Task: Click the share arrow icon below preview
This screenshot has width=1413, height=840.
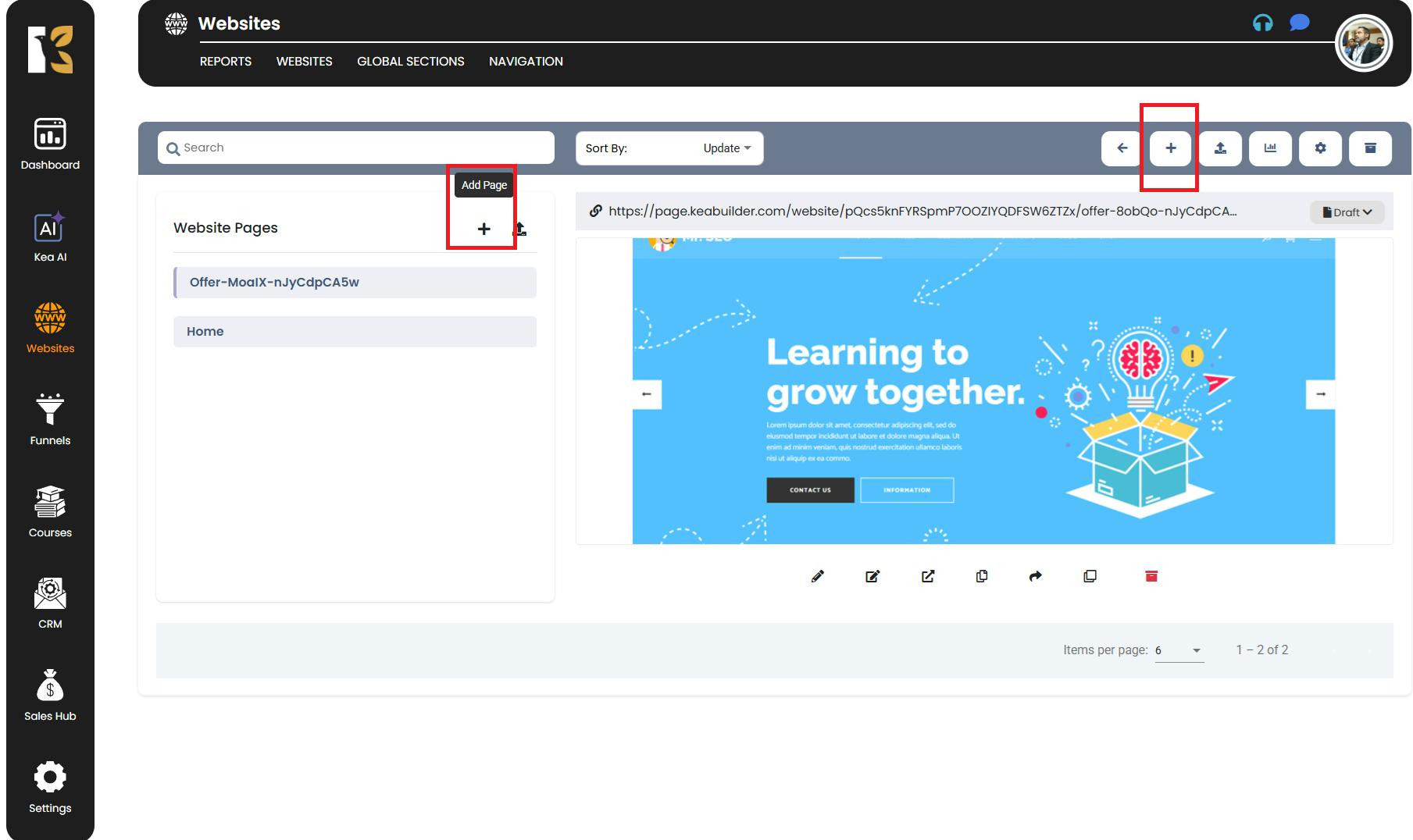Action: click(1036, 576)
